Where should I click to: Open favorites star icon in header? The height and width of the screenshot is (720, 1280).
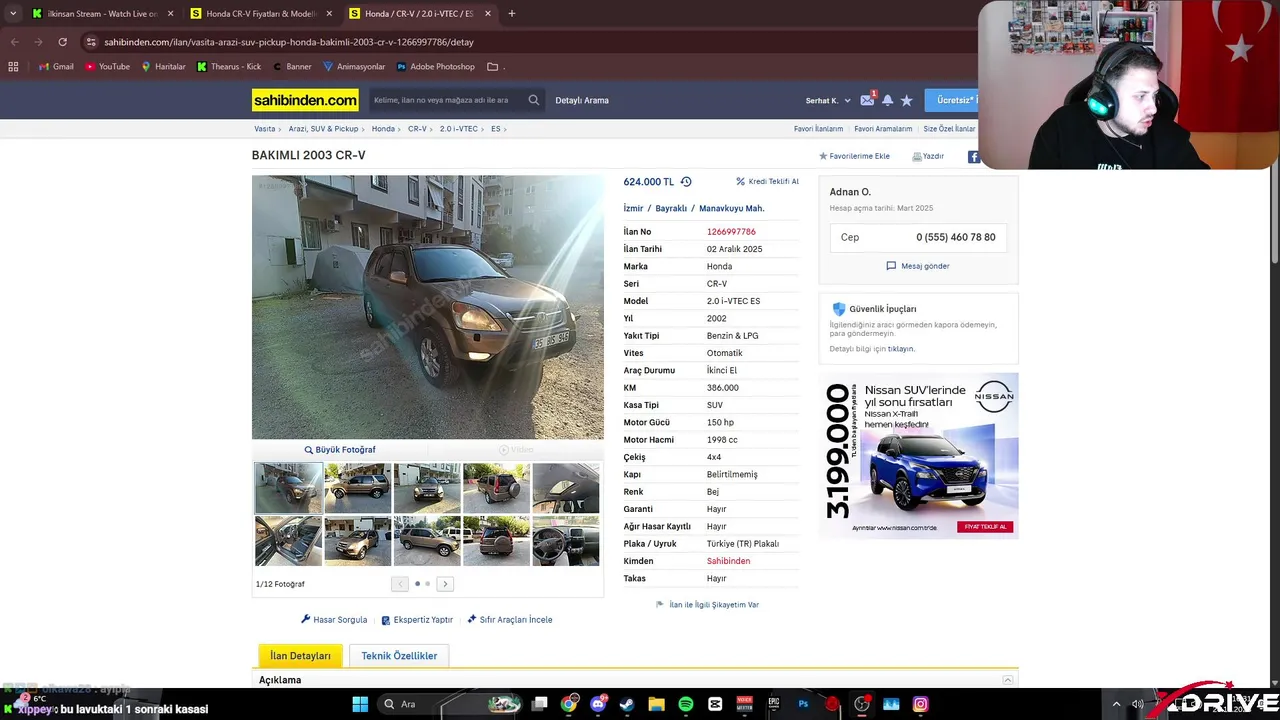906,100
